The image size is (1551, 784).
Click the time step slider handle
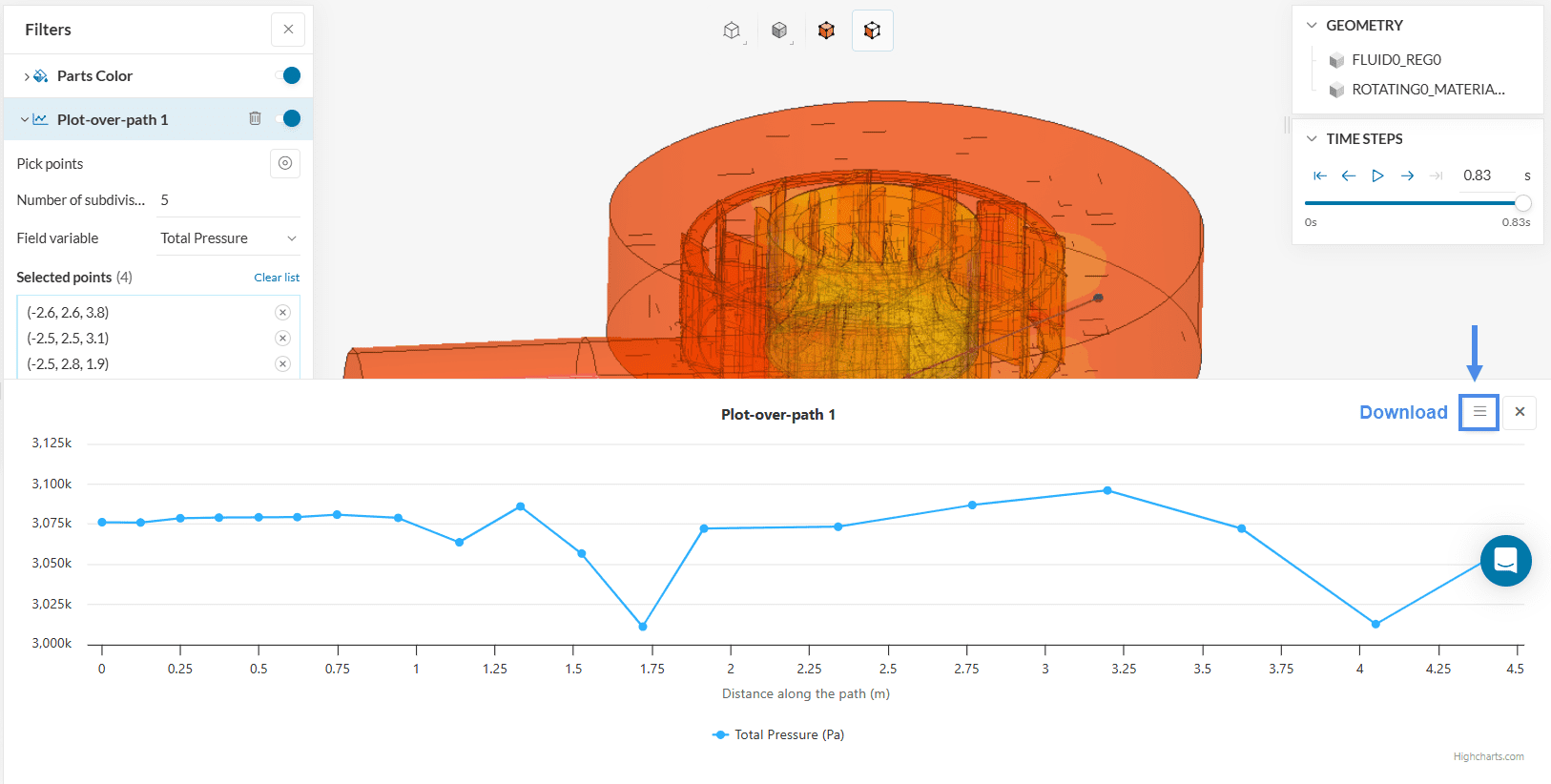tap(1522, 203)
